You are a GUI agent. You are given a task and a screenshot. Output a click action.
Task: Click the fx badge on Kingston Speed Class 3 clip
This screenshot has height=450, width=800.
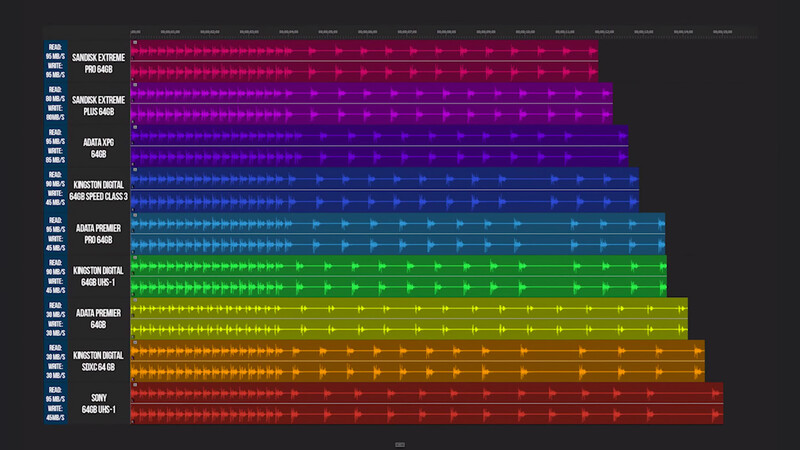135,170
